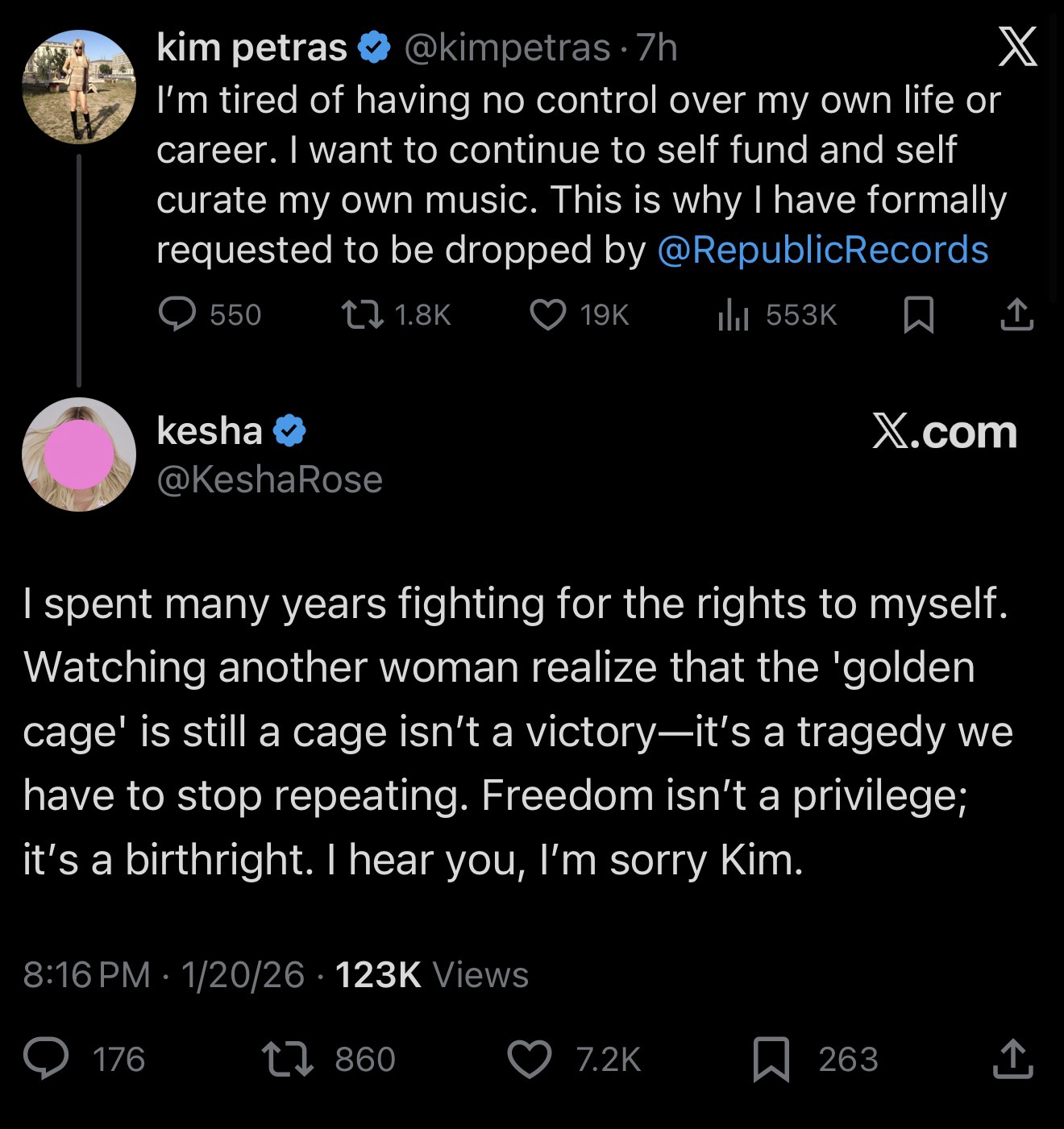Share Kesha's tweet
Viewport: 1064px width, 1129px height.
tap(1012, 1058)
